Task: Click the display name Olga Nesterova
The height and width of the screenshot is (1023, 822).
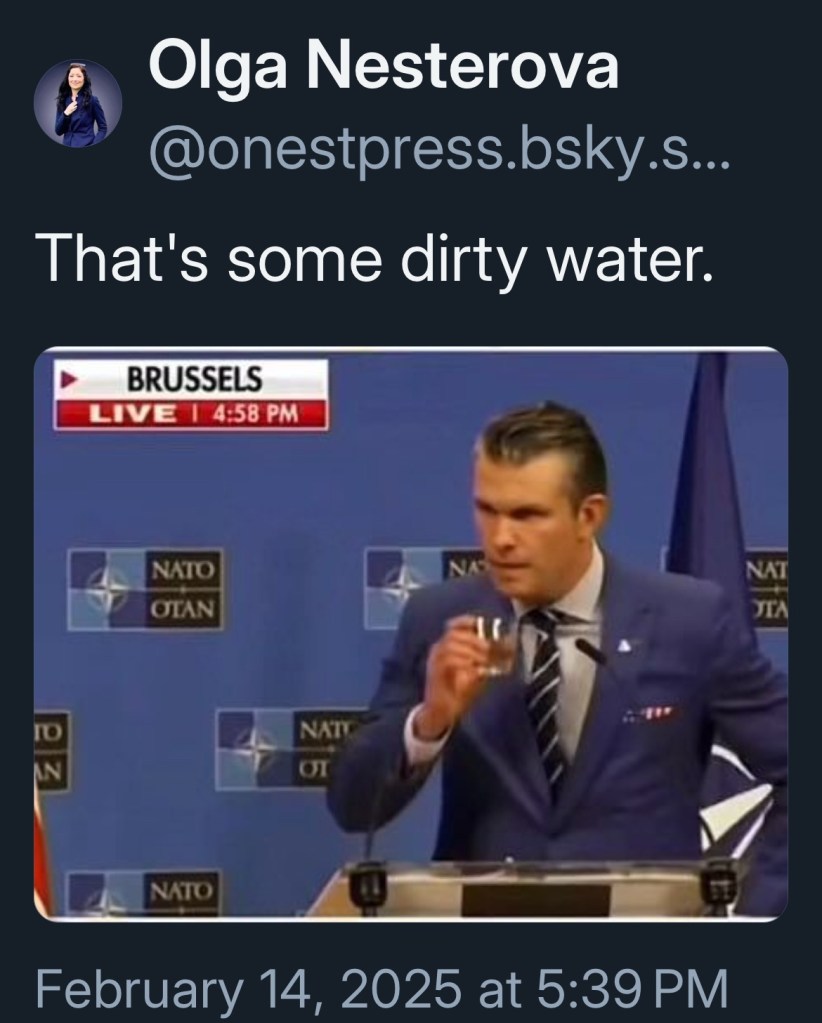Action: [384, 70]
